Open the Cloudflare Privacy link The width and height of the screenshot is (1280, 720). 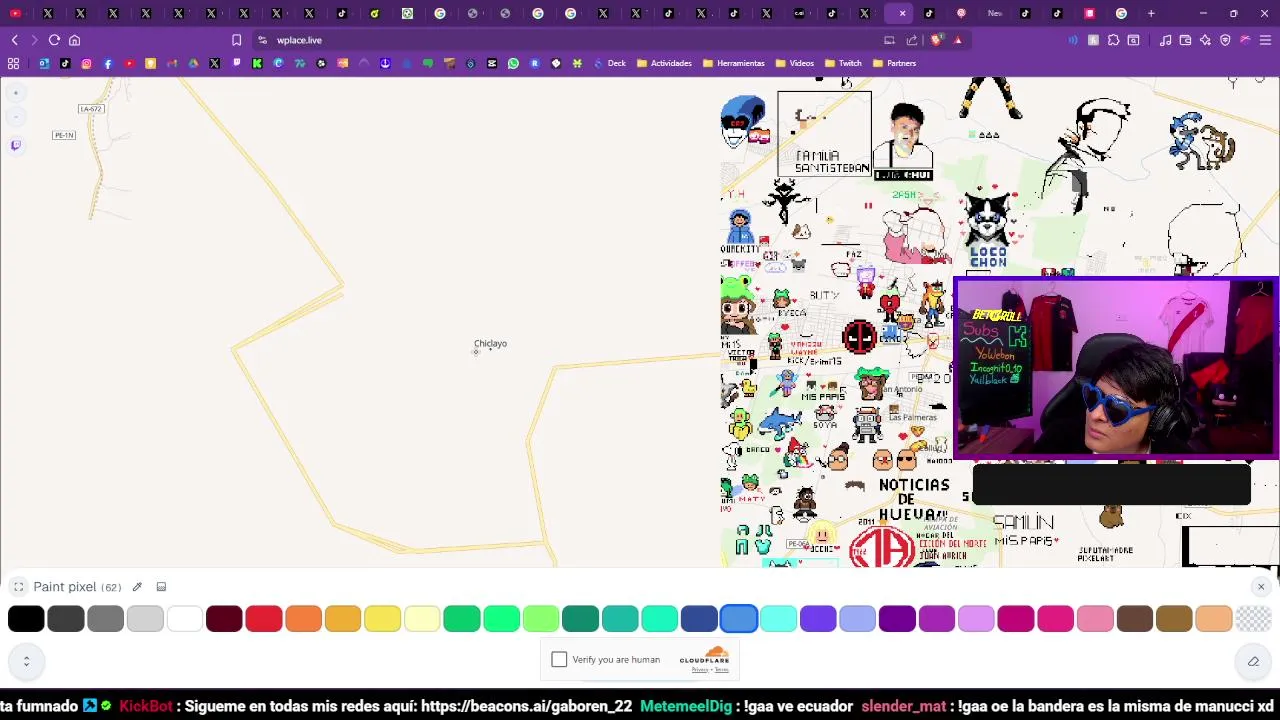(x=699, y=670)
